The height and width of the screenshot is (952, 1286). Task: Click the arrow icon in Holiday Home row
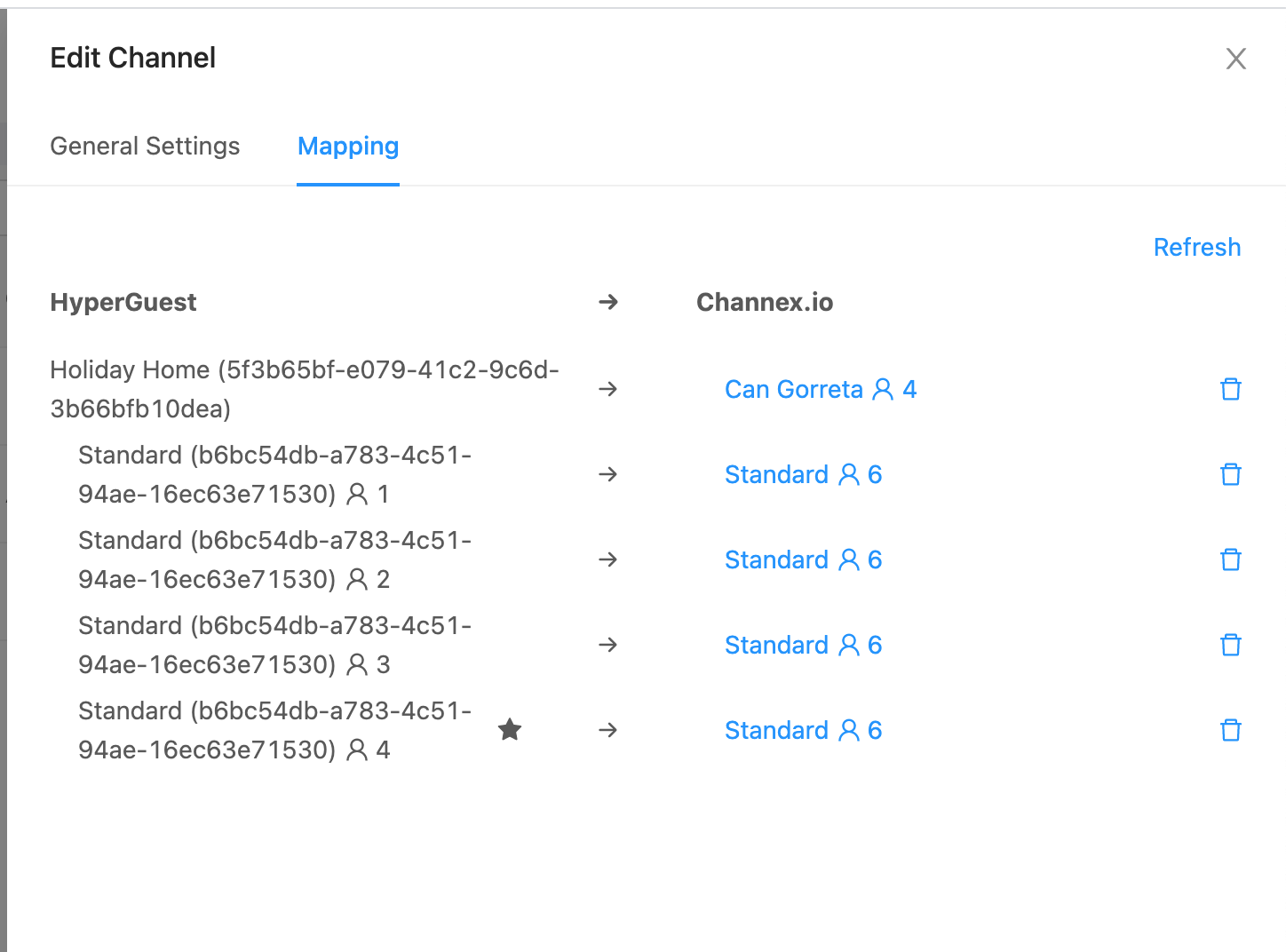608,389
